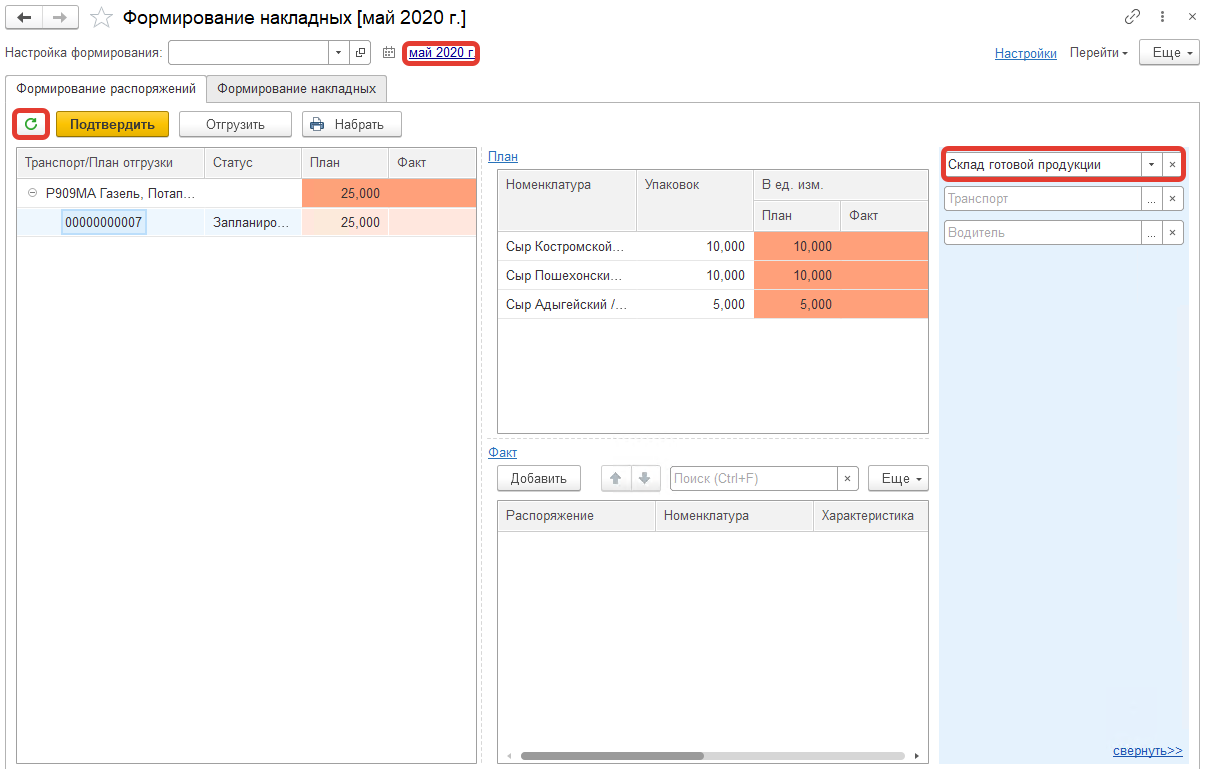Copy link using the chain icon
Image resolution: width=1213 pixels, height=769 pixels.
1132,17
